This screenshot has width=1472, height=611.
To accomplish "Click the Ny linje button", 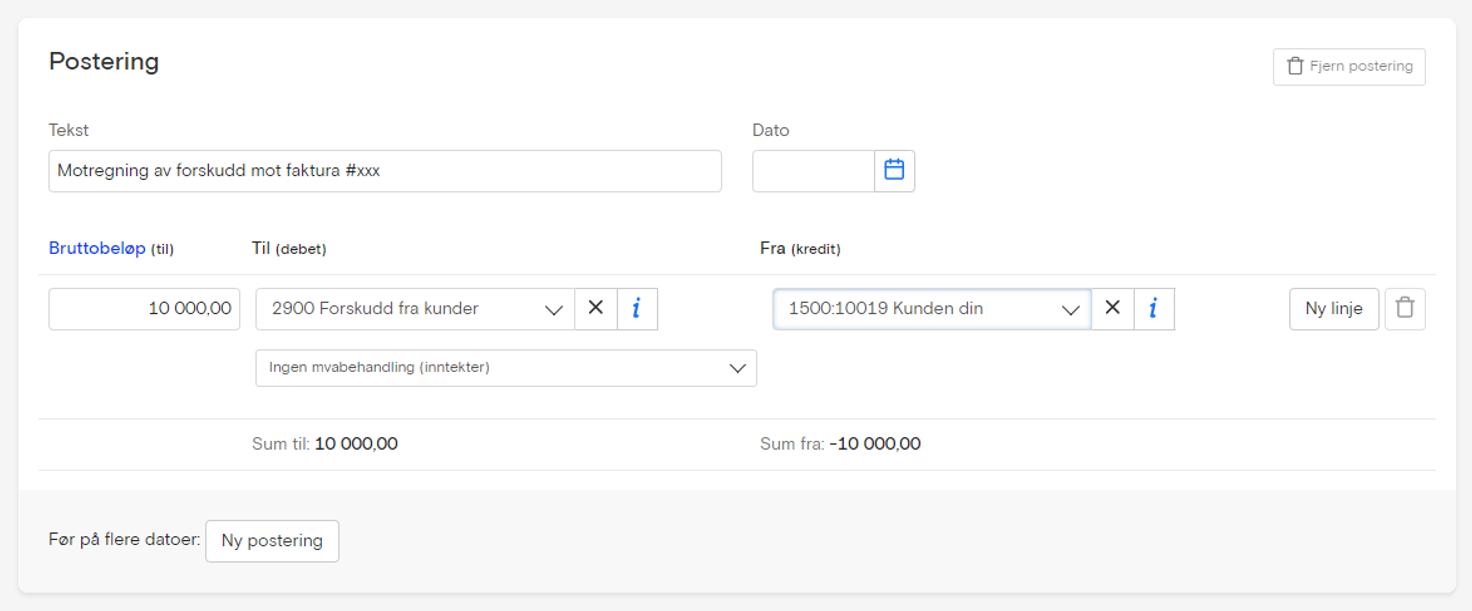I will 1334,309.
